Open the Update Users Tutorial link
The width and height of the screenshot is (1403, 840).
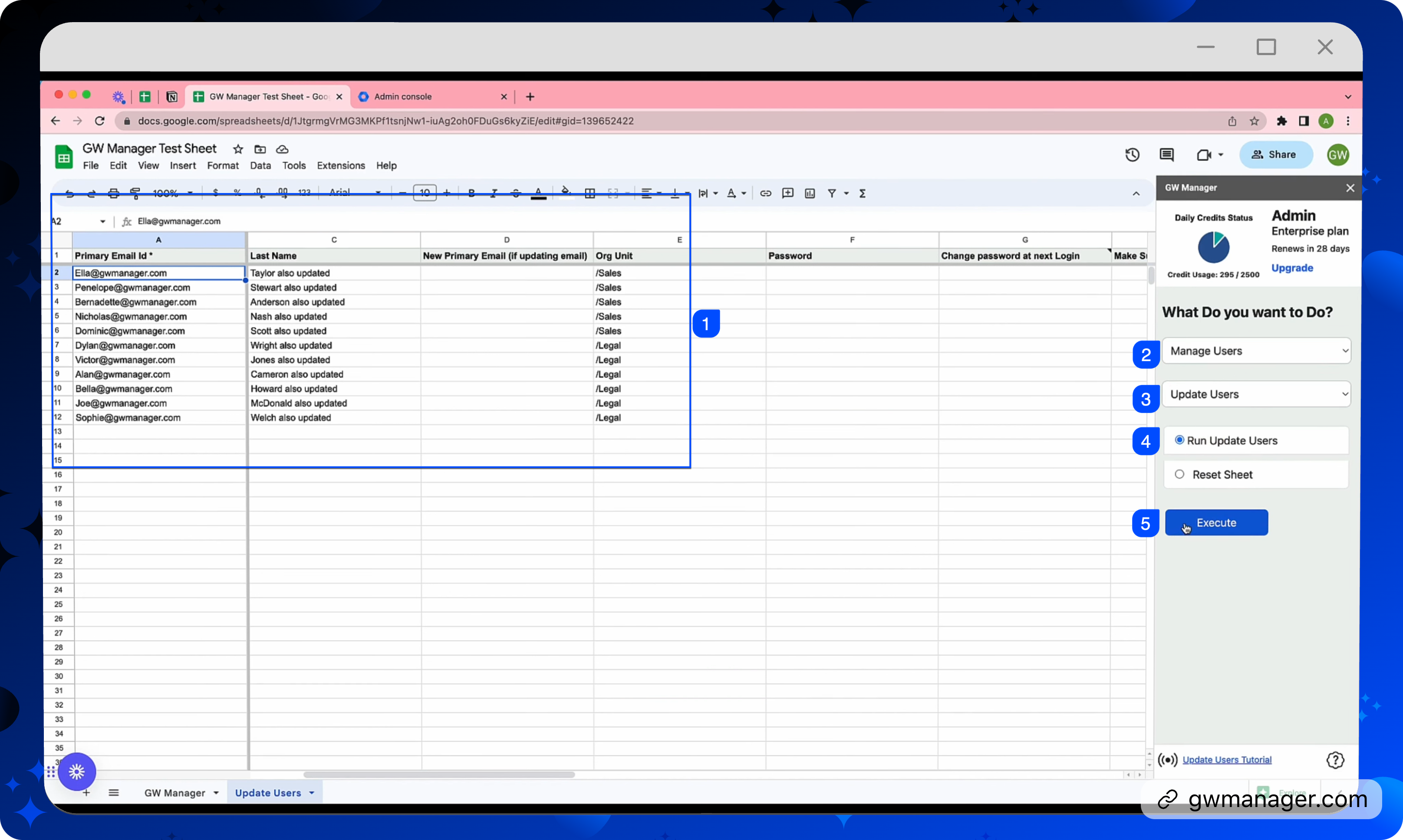1226,760
